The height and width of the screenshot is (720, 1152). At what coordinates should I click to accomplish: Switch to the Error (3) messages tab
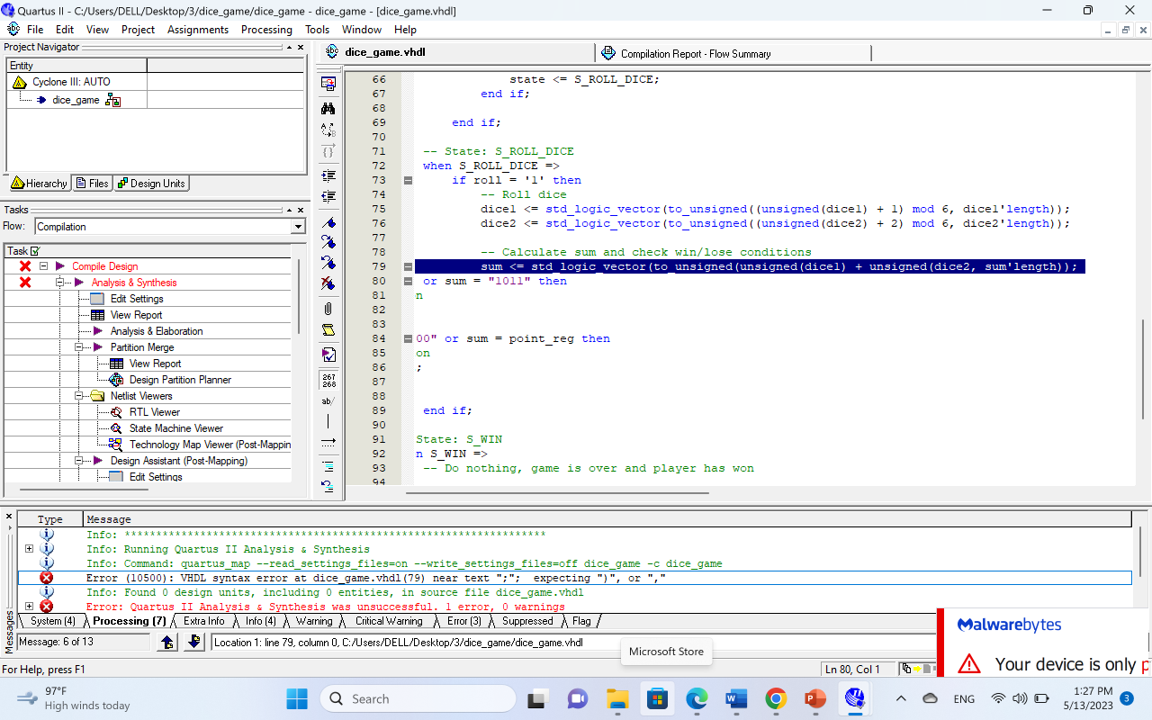[463, 621]
